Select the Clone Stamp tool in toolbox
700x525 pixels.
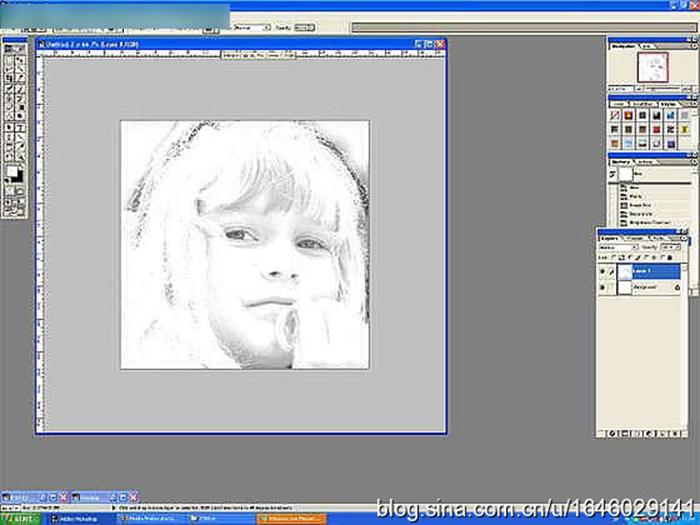click(x=9, y=97)
